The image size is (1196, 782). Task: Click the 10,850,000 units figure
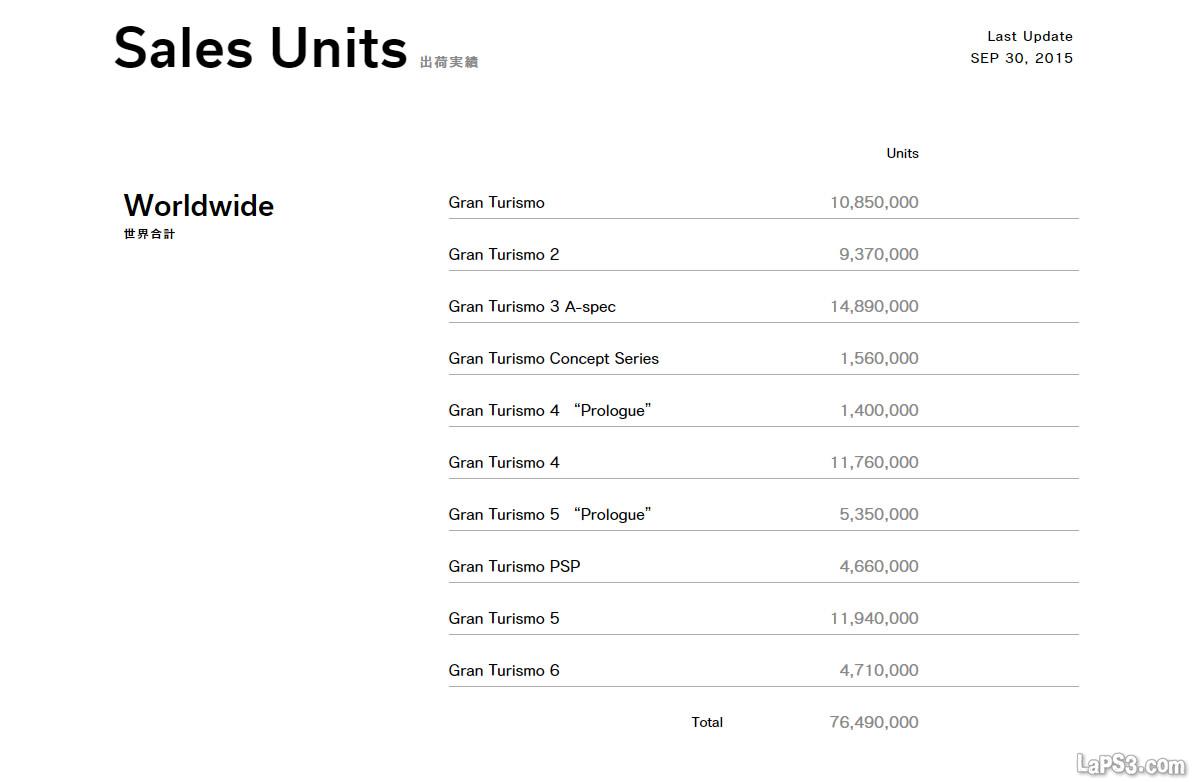[x=873, y=202]
